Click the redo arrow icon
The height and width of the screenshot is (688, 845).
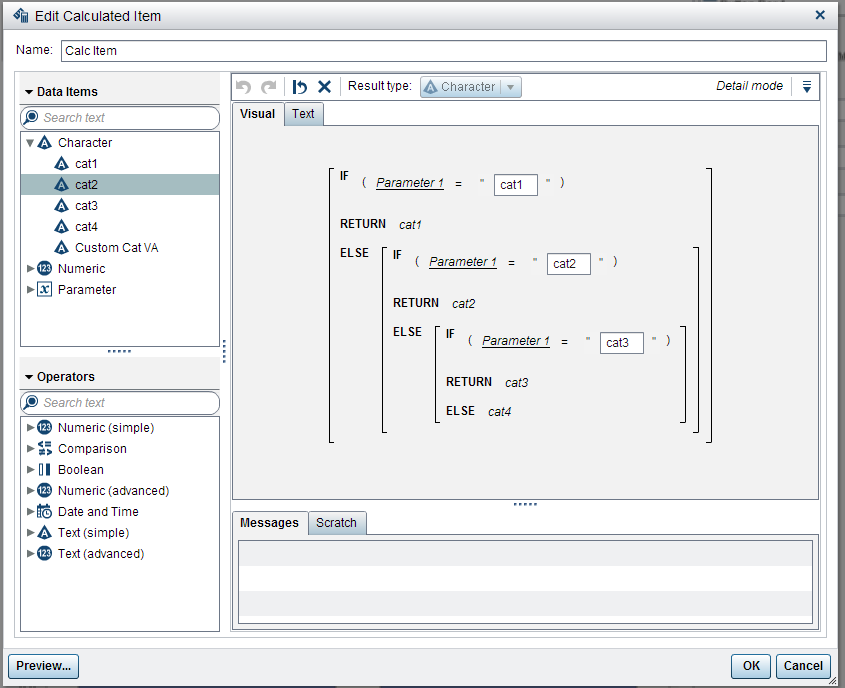click(268, 87)
